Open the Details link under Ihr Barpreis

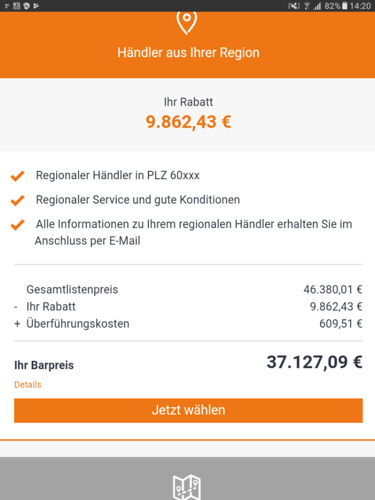pos(28,385)
